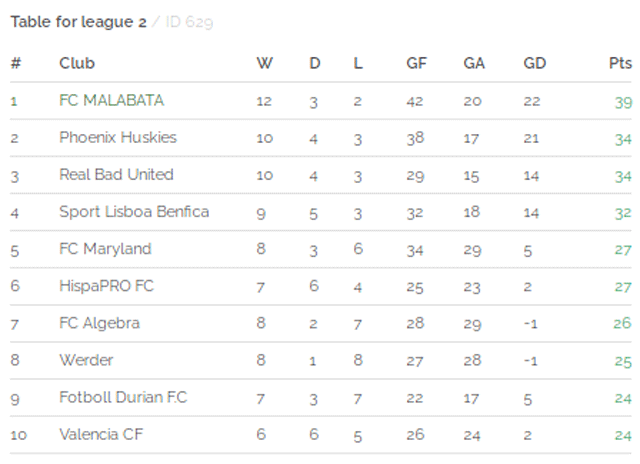Click the Table for league 2 heading
The width and height of the screenshot is (640, 464).
click(x=78, y=22)
